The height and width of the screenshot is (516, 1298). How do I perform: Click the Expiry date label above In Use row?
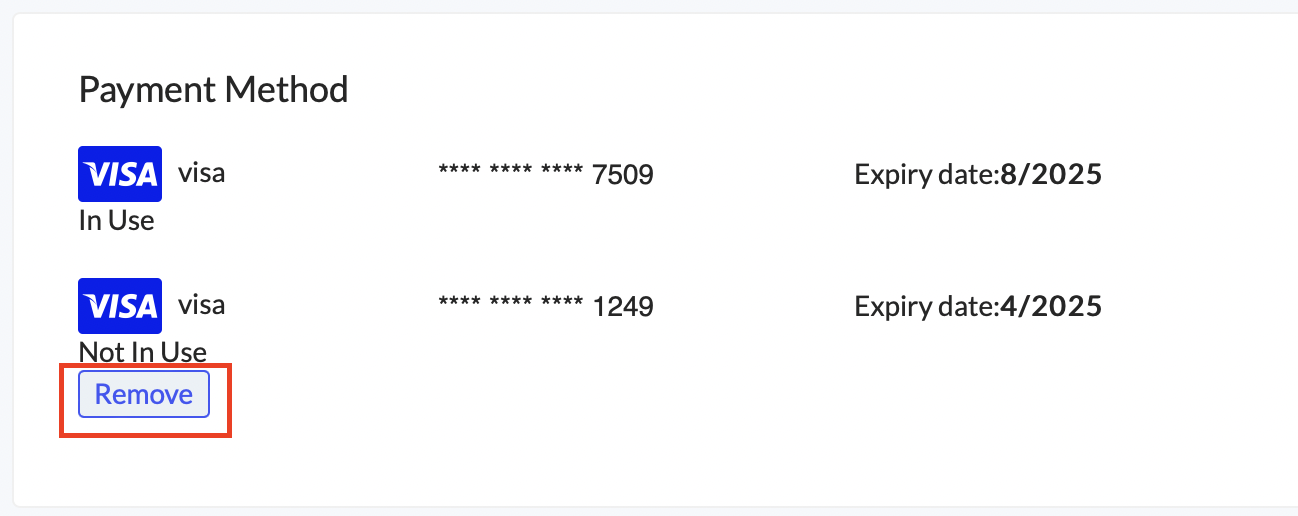926,175
